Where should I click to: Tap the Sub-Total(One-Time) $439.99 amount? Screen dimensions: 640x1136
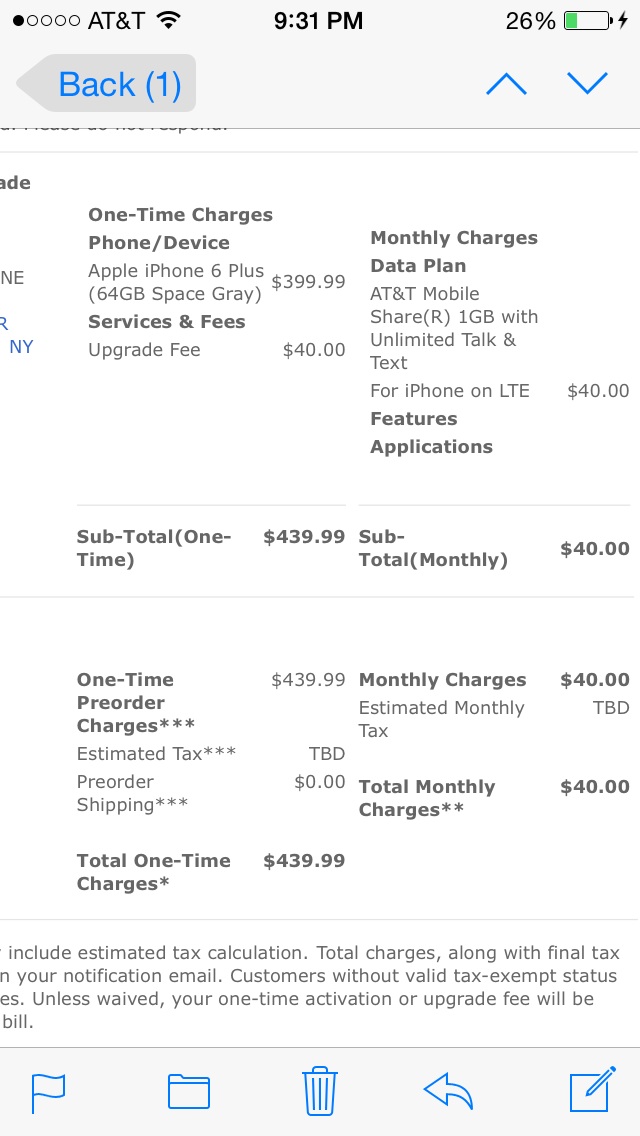(x=304, y=537)
